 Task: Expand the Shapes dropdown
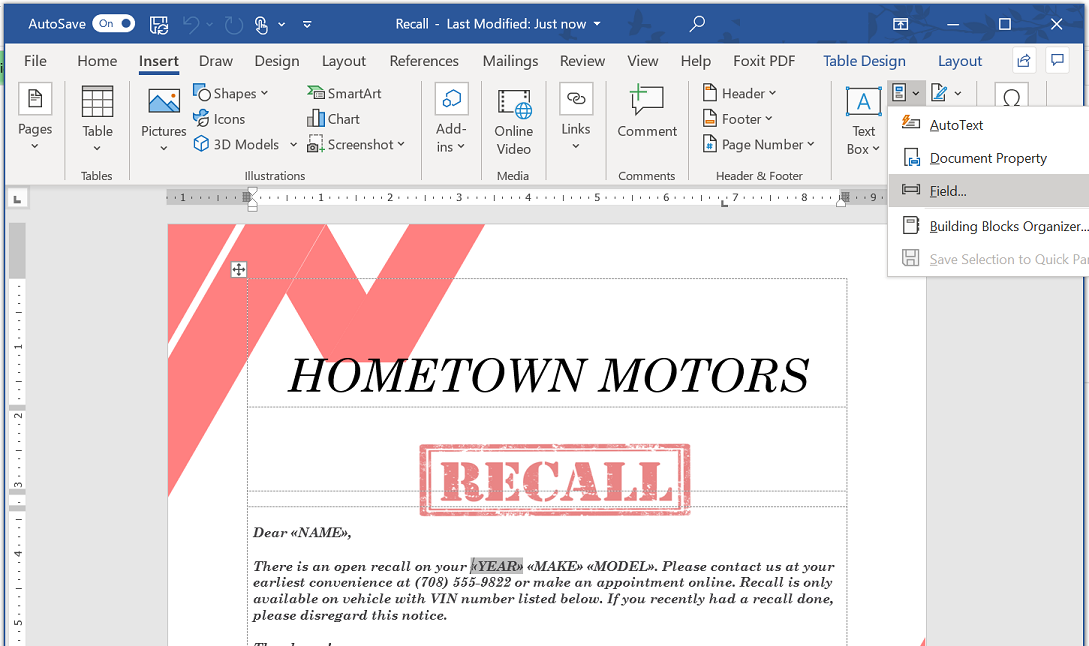tap(231, 93)
